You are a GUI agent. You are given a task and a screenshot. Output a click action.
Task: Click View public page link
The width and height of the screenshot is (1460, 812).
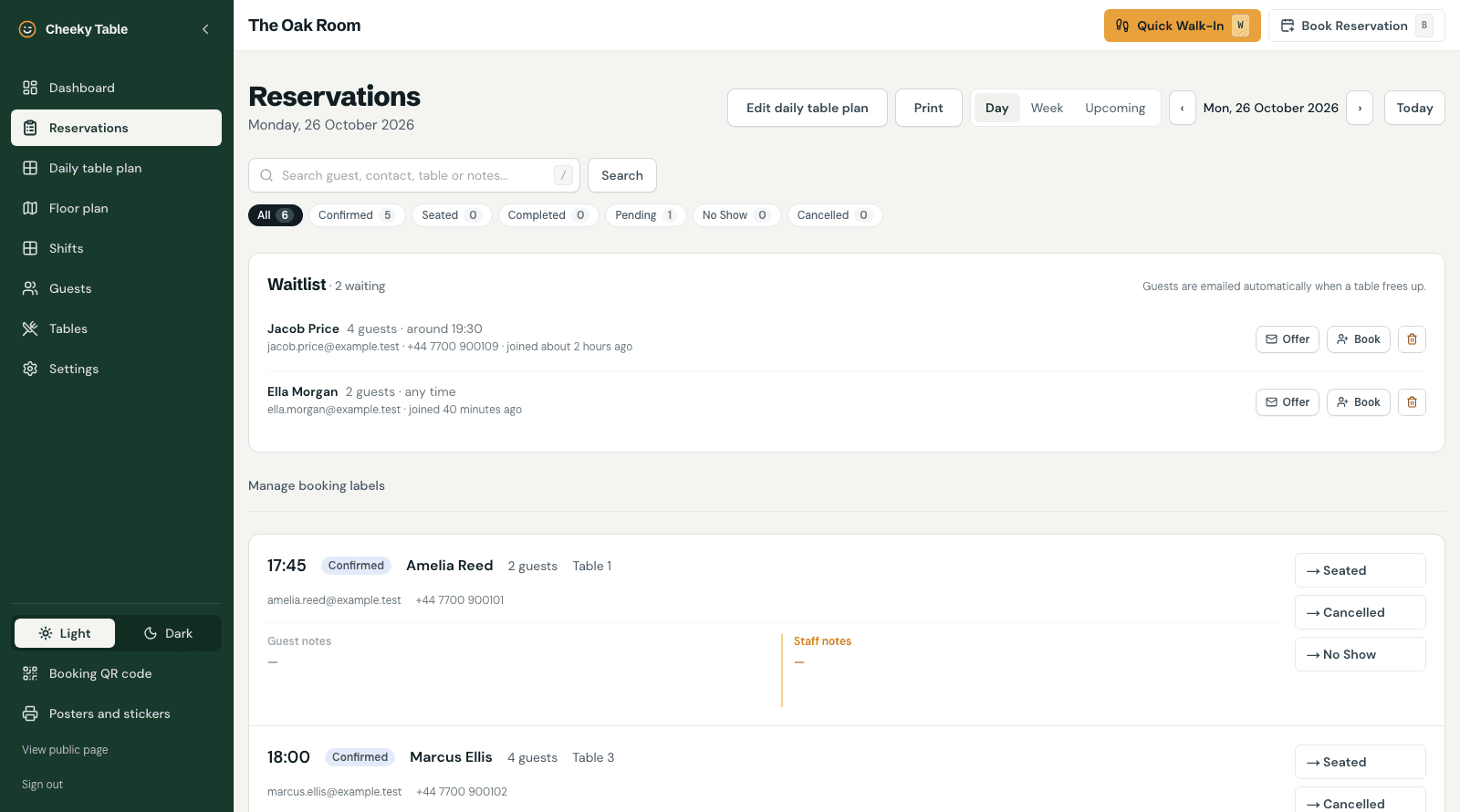[65, 750]
